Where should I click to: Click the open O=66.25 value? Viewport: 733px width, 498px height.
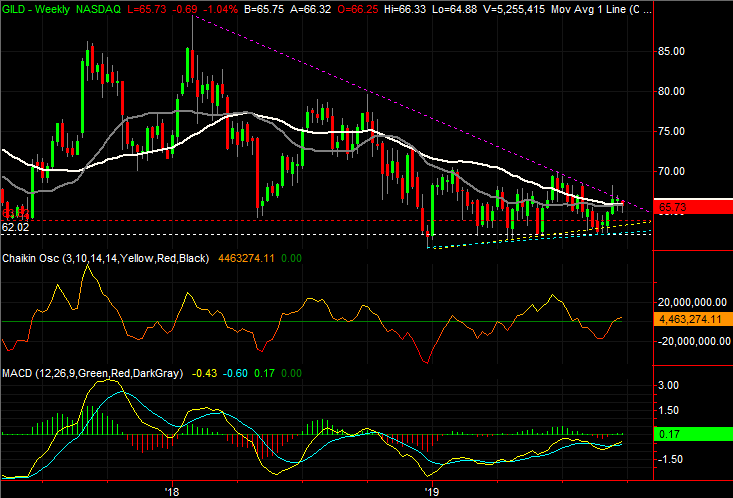[358, 9]
